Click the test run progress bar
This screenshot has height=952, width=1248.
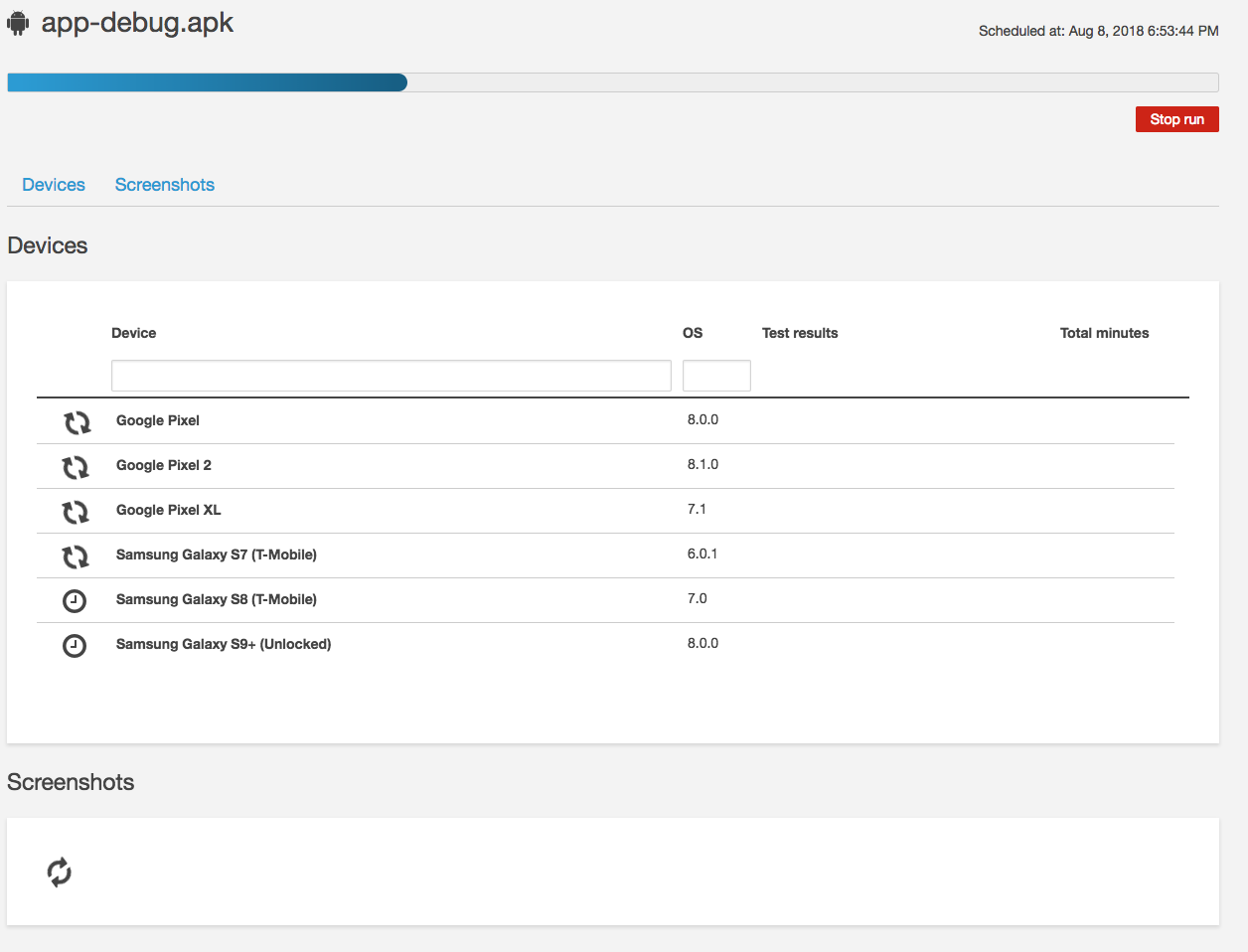pos(612,82)
